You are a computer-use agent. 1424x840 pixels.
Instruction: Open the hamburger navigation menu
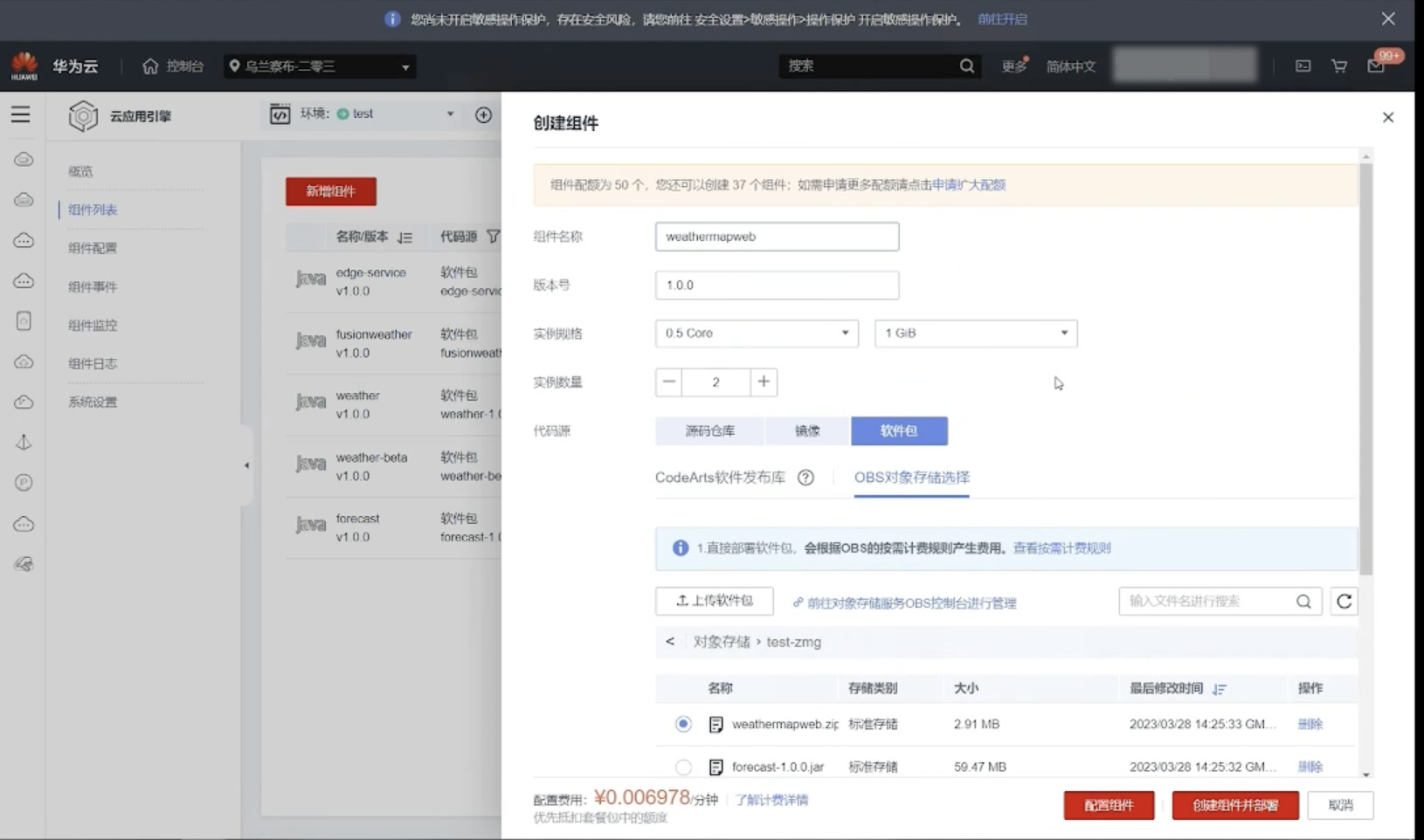(x=20, y=114)
